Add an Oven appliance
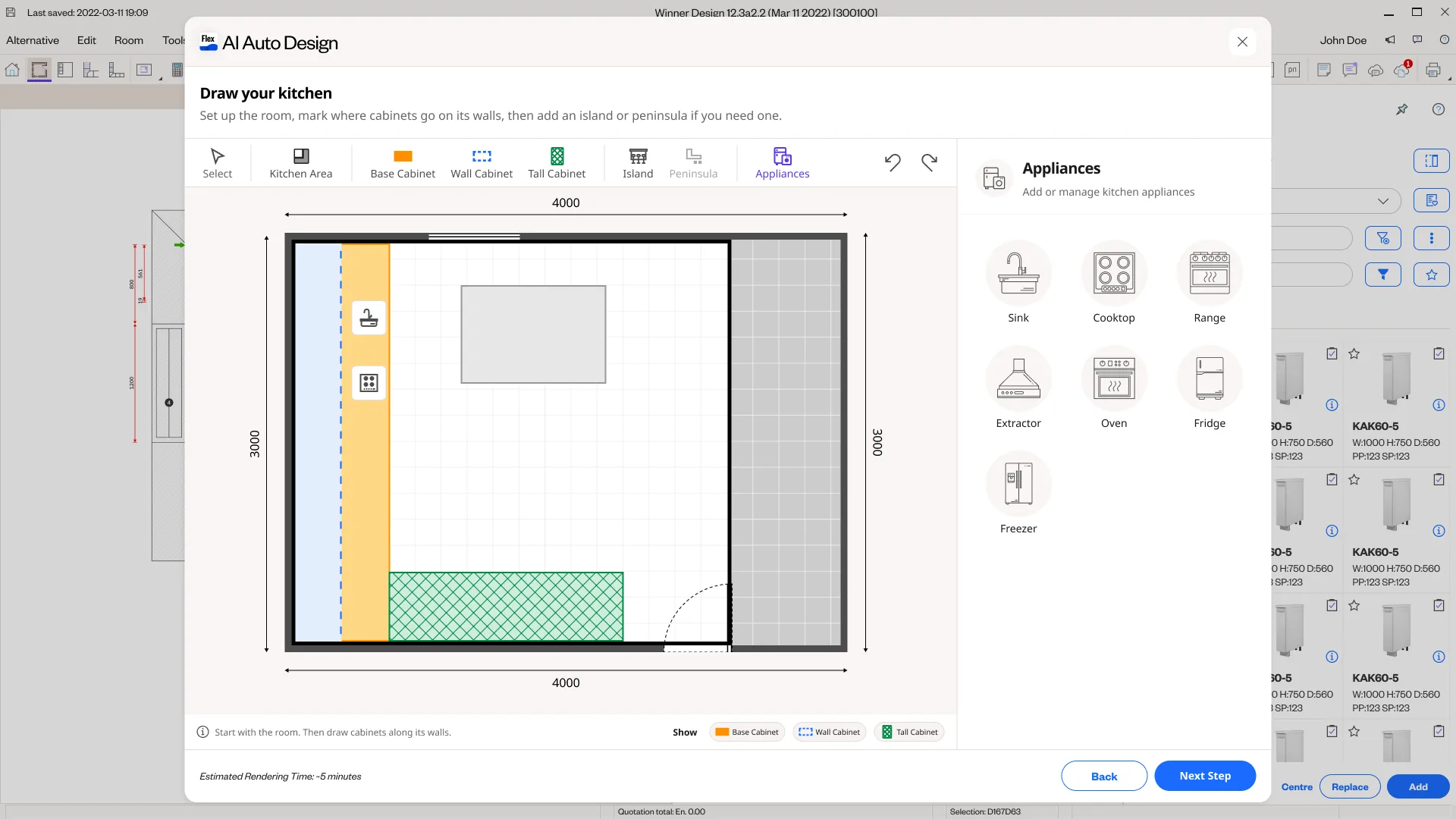The width and height of the screenshot is (1456, 819). click(x=1114, y=387)
